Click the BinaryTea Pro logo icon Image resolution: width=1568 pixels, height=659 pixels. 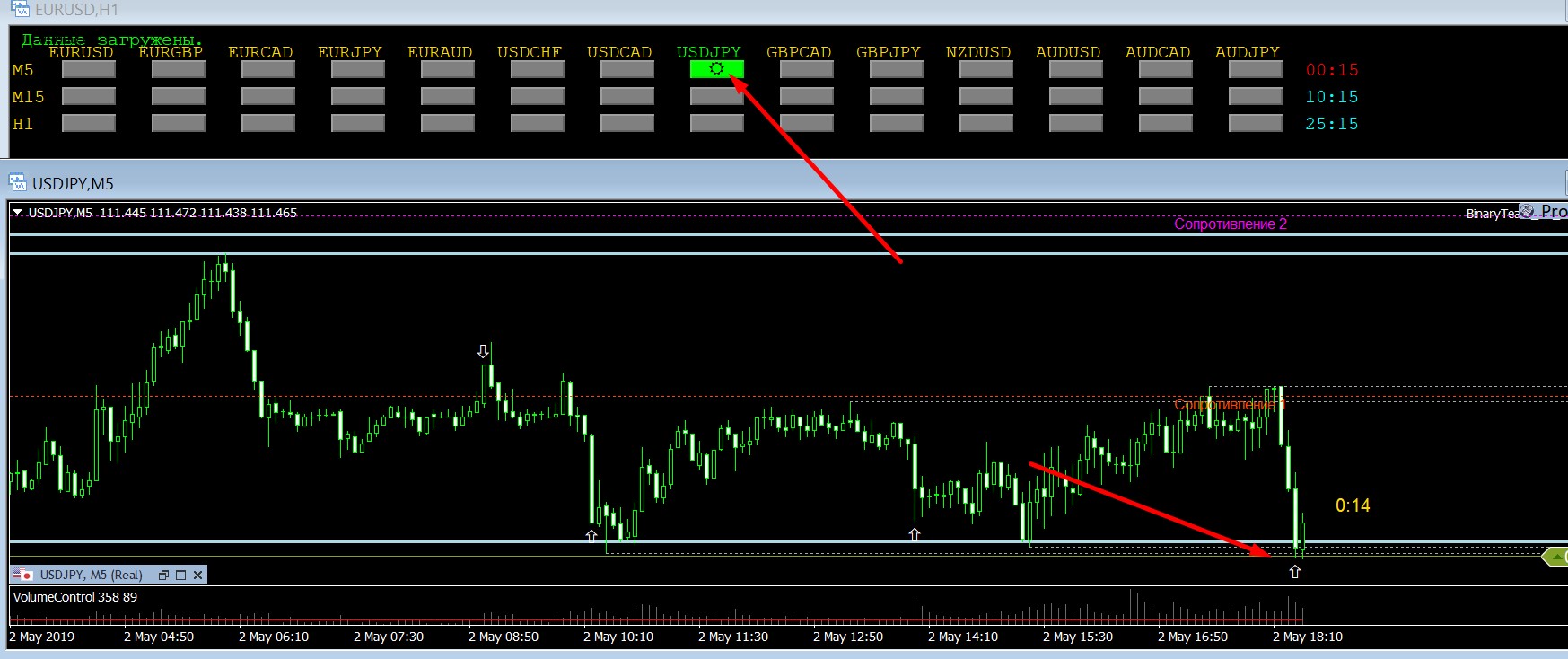coord(1527,211)
